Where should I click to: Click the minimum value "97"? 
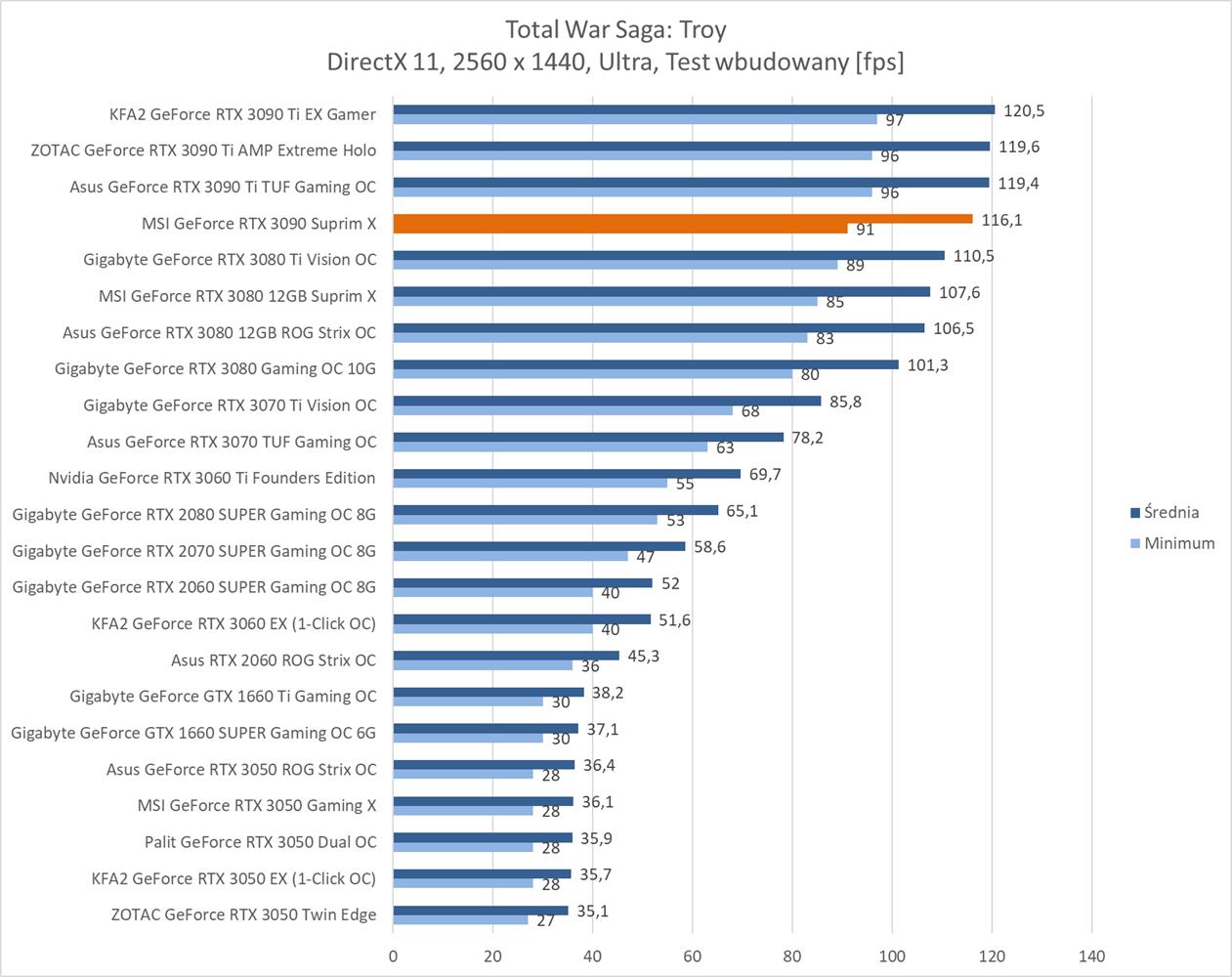tap(895, 120)
